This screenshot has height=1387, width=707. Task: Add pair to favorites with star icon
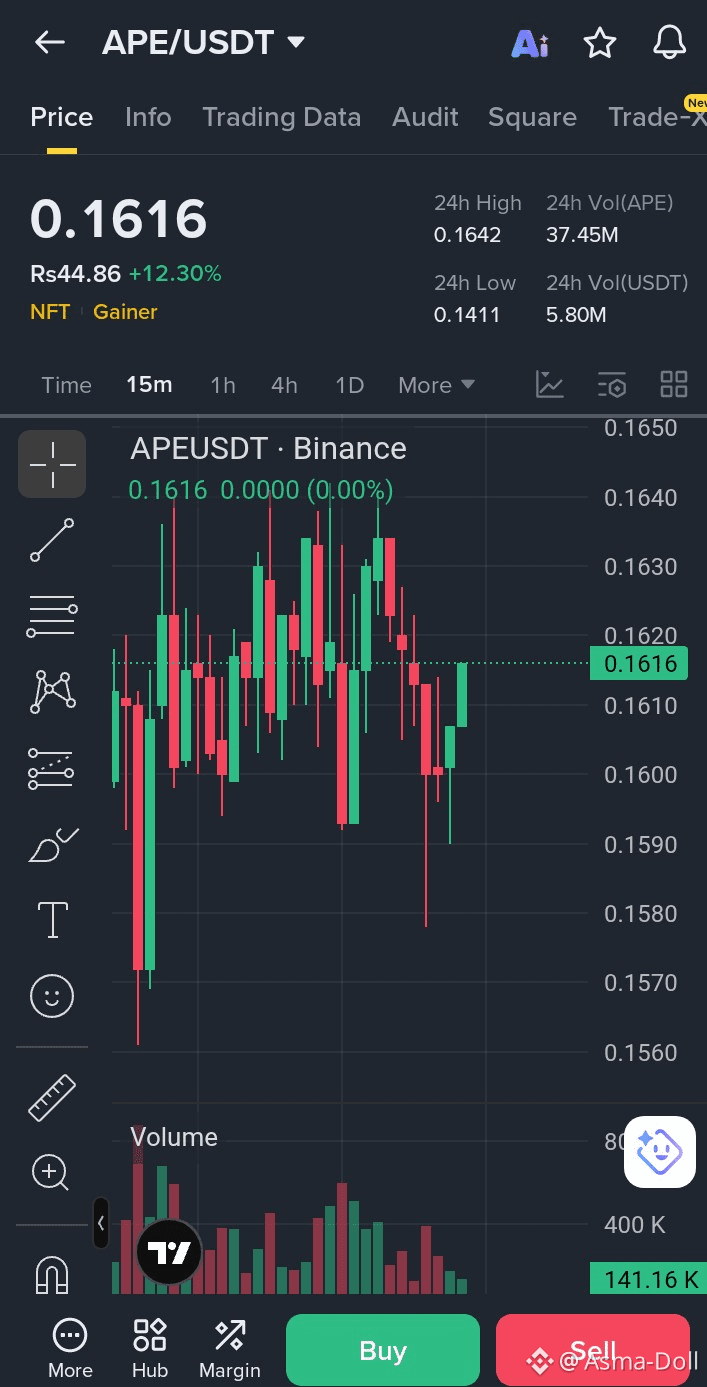(599, 42)
